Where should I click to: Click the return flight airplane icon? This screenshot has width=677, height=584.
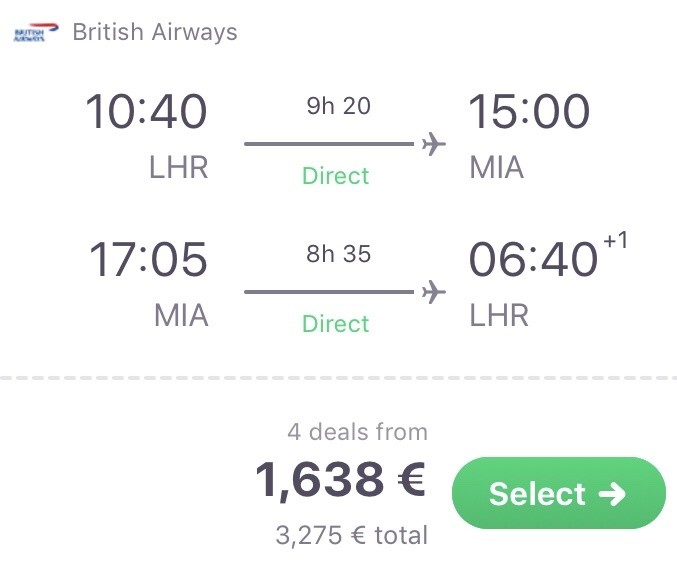[433, 292]
